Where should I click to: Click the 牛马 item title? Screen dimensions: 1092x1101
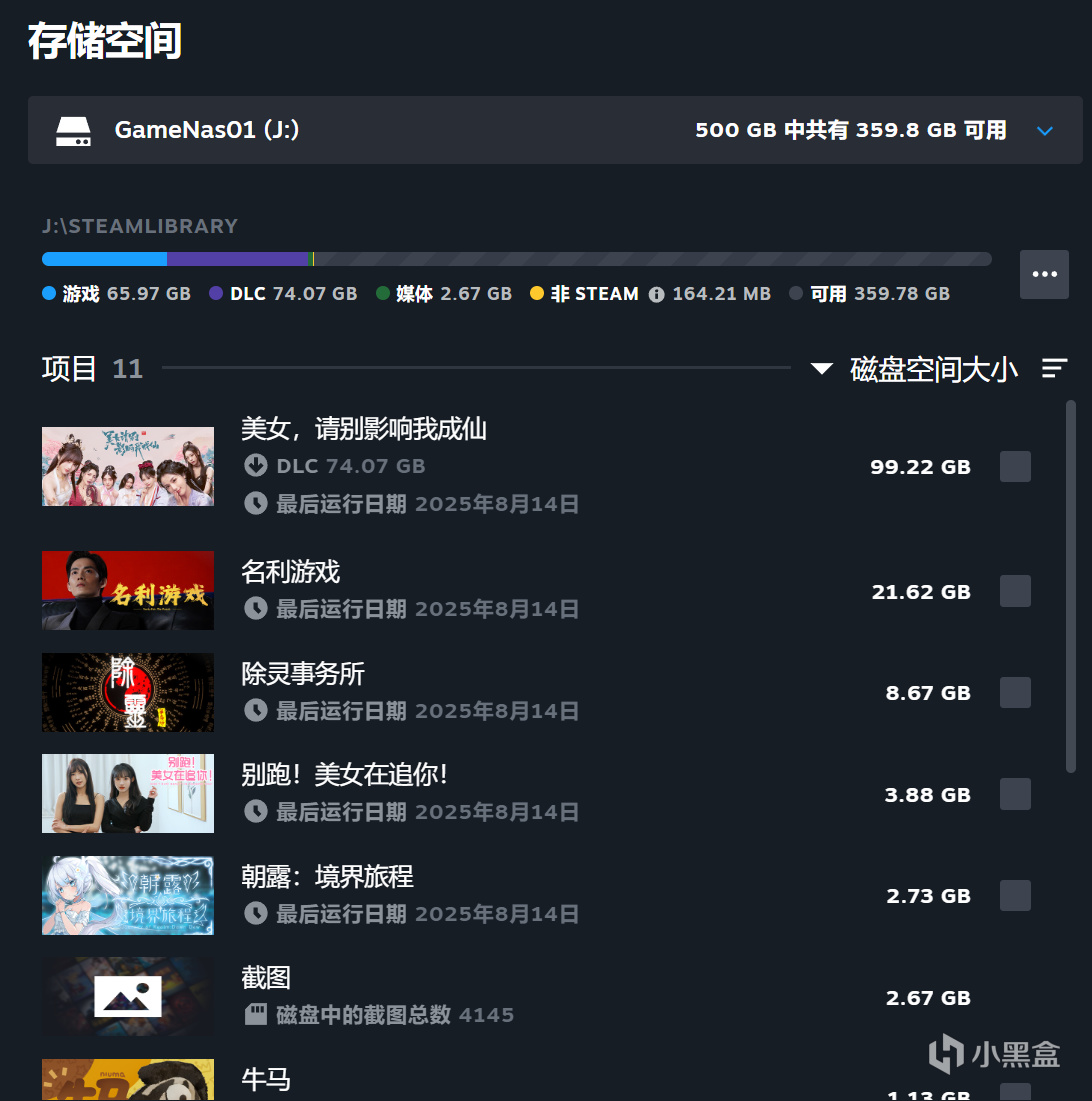point(265,1079)
